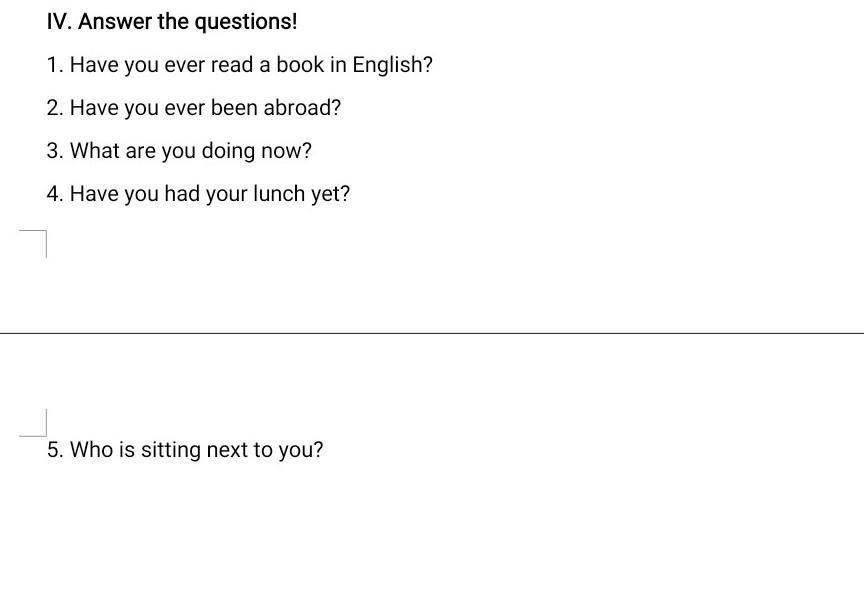The width and height of the screenshot is (864, 593).
Task: Click "been" in the second question
Action: tap(234, 108)
